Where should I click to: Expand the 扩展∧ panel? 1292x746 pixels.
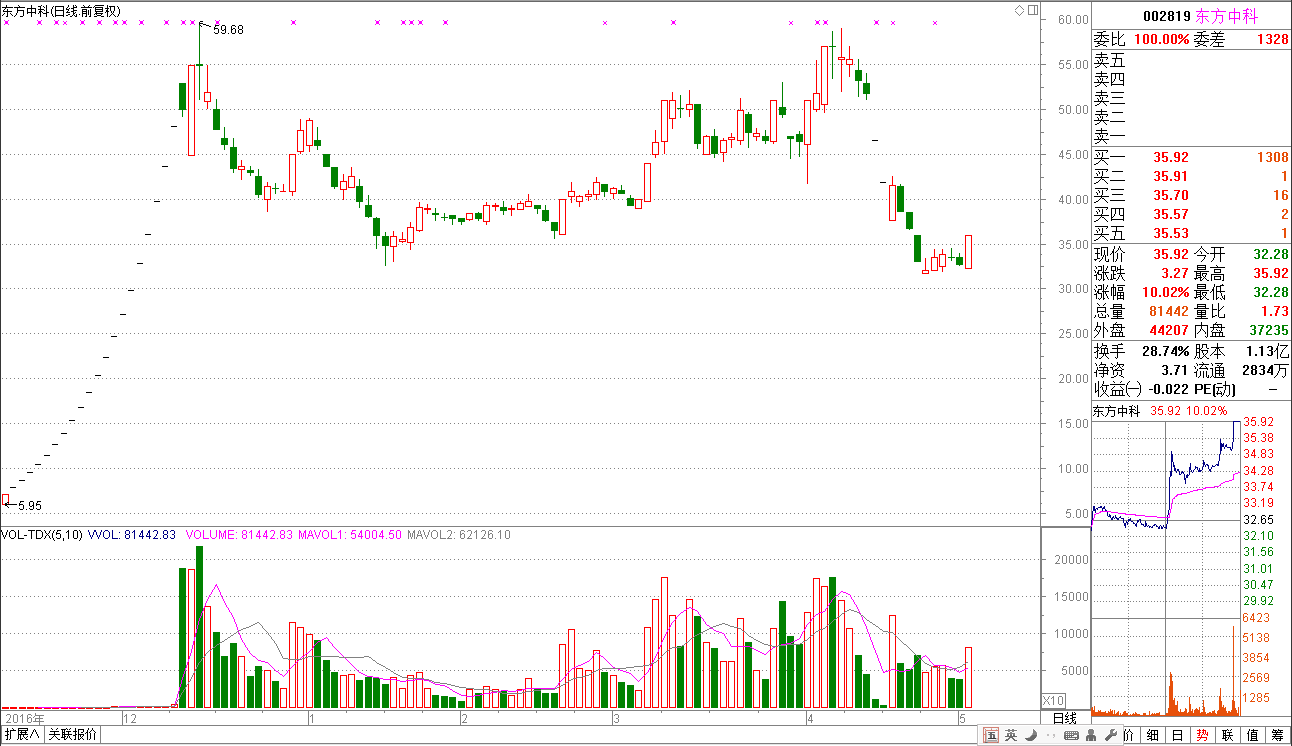coord(22,735)
